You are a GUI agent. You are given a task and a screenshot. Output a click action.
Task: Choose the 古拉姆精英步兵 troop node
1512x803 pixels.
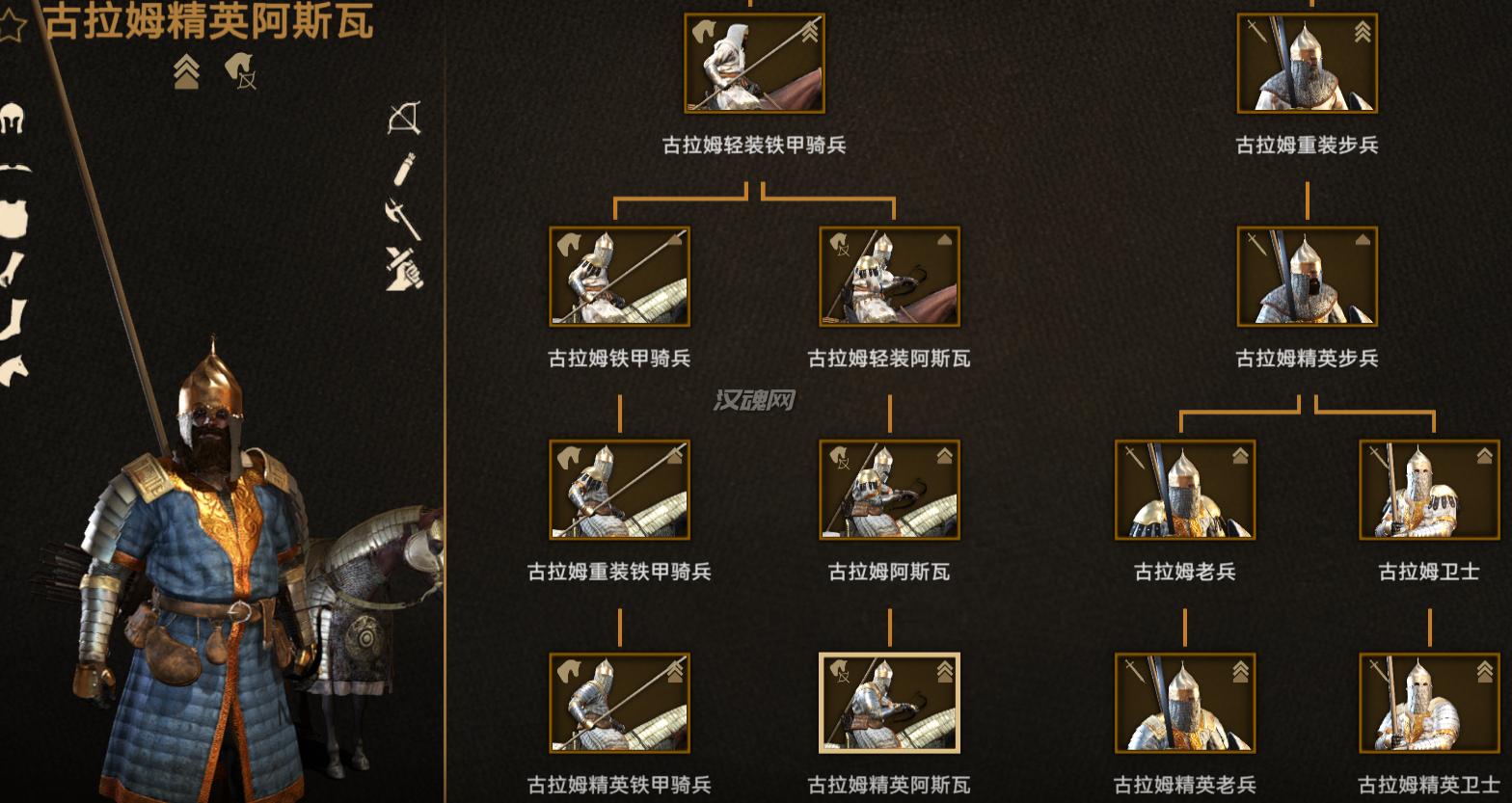pos(1307,277)
